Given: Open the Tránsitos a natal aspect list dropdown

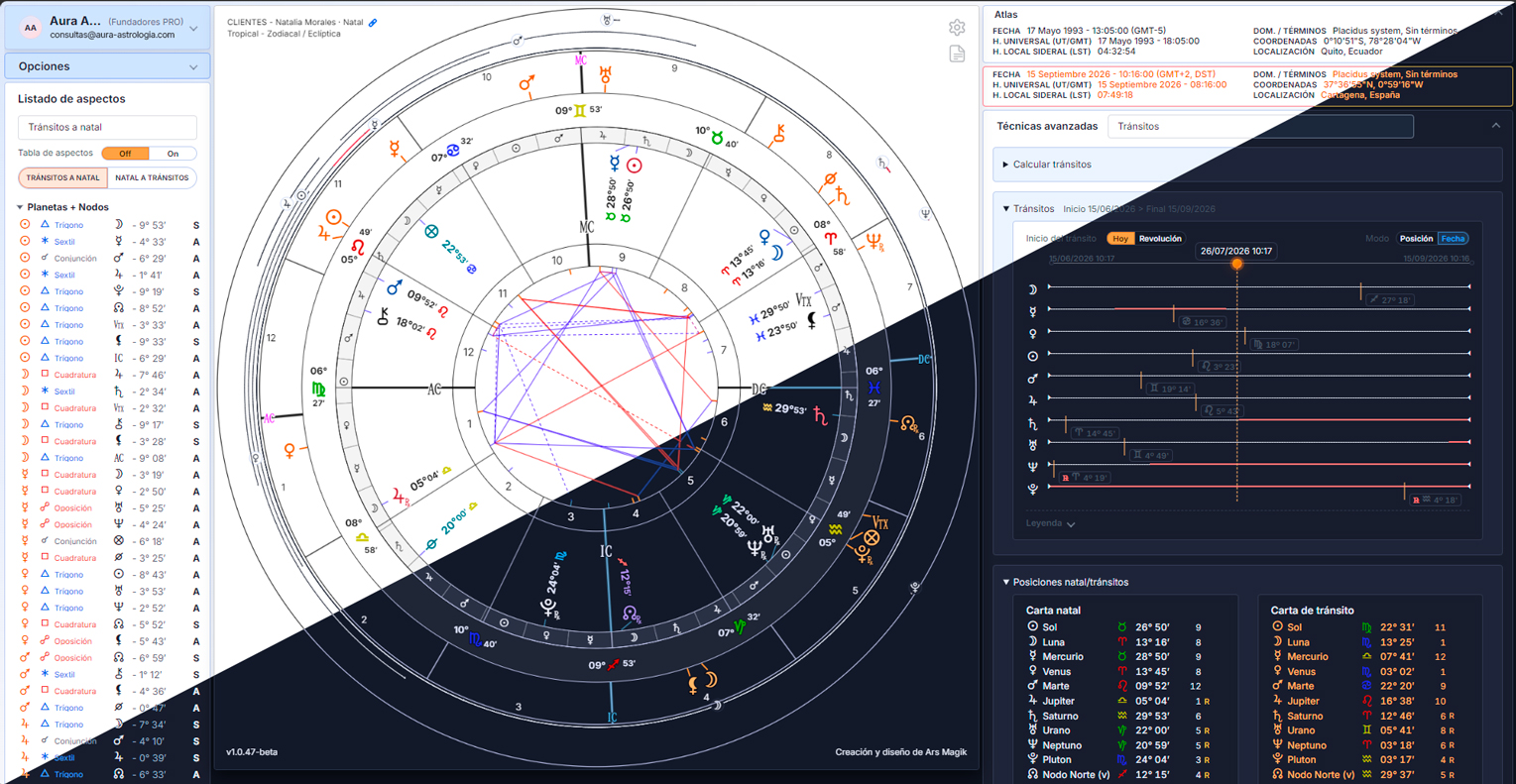Looking at the screenshot, I should (x=107, y=127).
